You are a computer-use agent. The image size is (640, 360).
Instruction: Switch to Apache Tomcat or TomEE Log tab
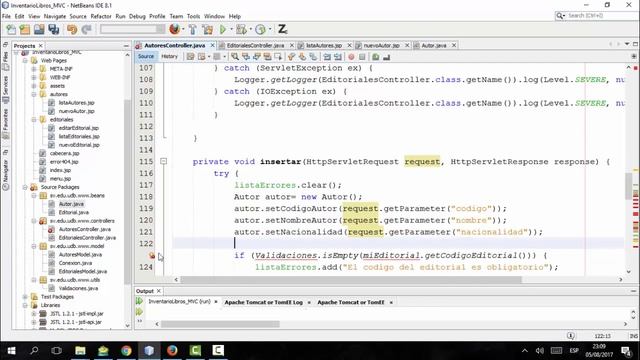click(x=263, y=302)
